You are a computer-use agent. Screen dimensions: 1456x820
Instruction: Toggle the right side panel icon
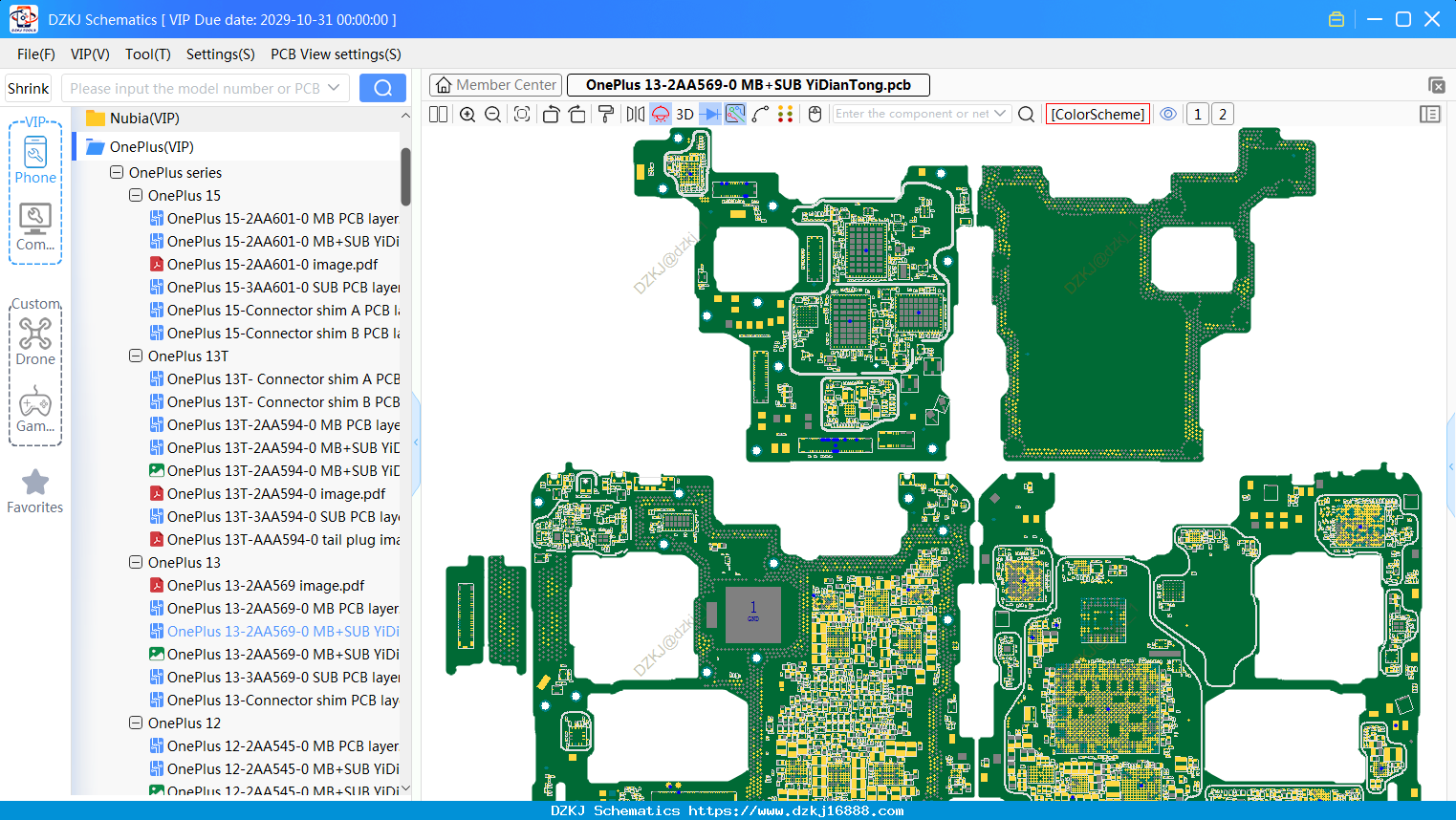1430,114
